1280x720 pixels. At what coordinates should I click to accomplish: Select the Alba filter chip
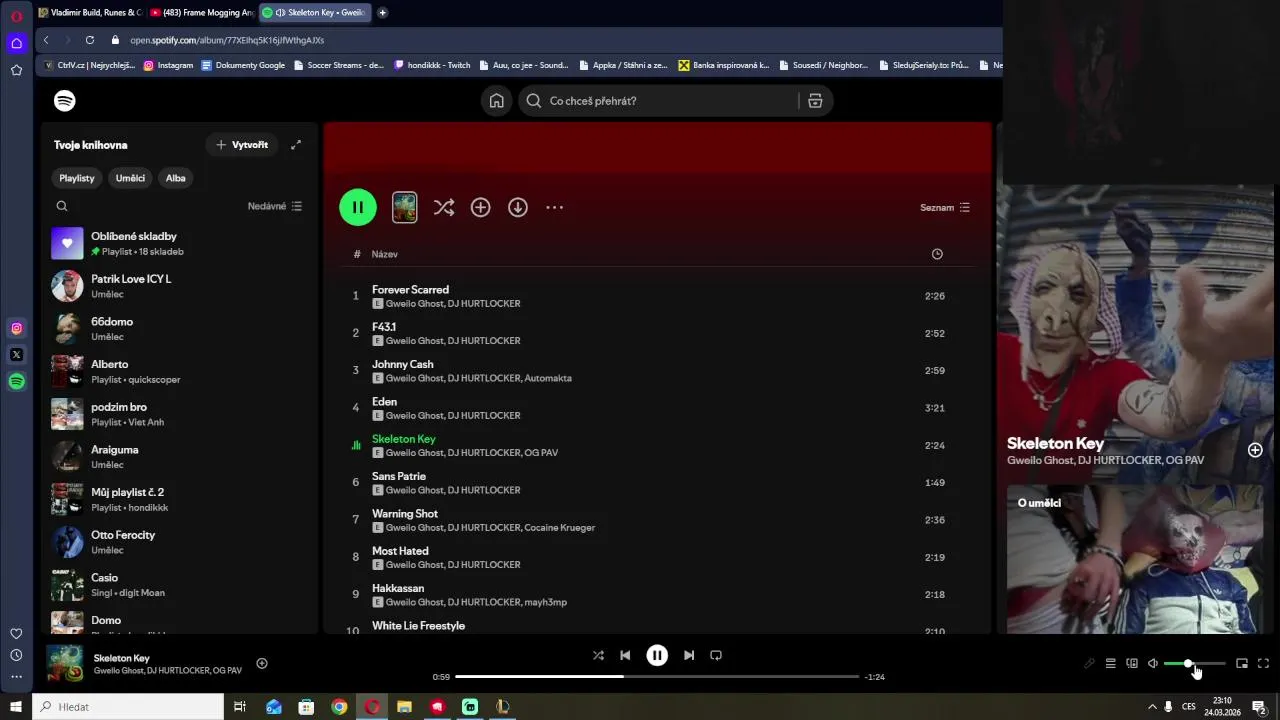[176, 178]
